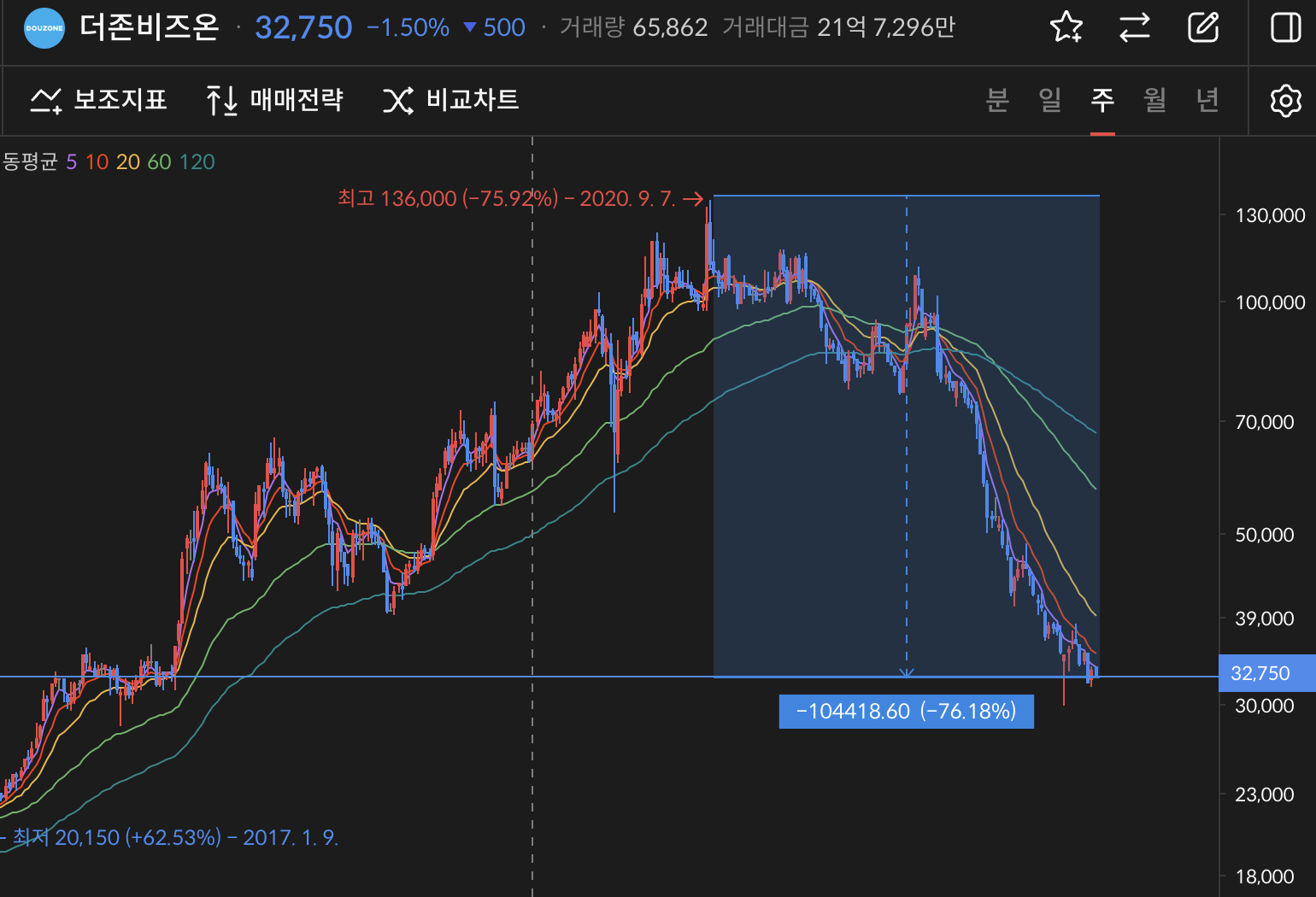This screenshot has height=897, width=1316.
Task: Click the 39,000 price axis label
Action: (x=1265, y=619)
